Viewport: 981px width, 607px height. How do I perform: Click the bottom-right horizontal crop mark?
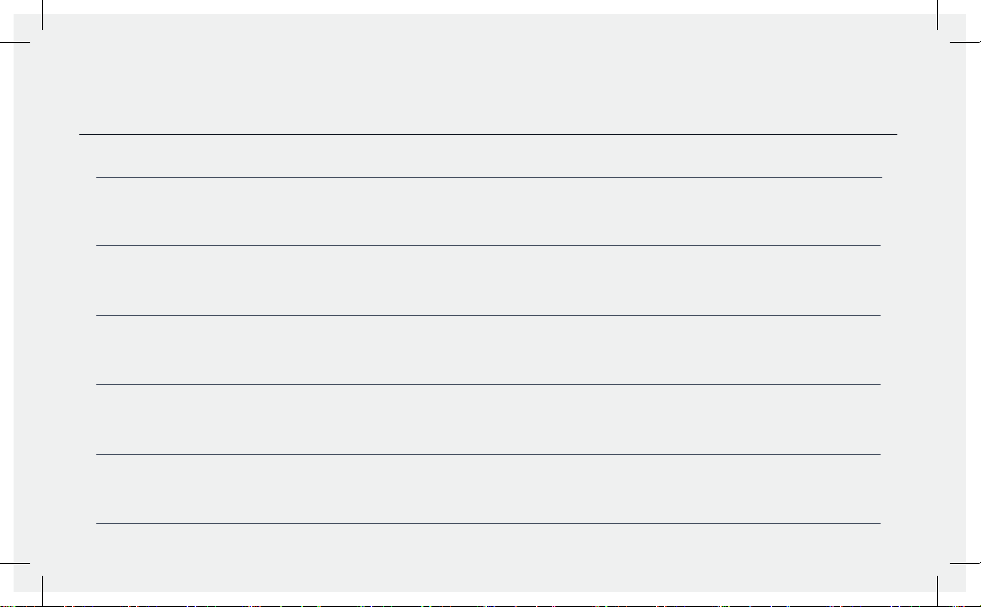click(x=965, y=563)
